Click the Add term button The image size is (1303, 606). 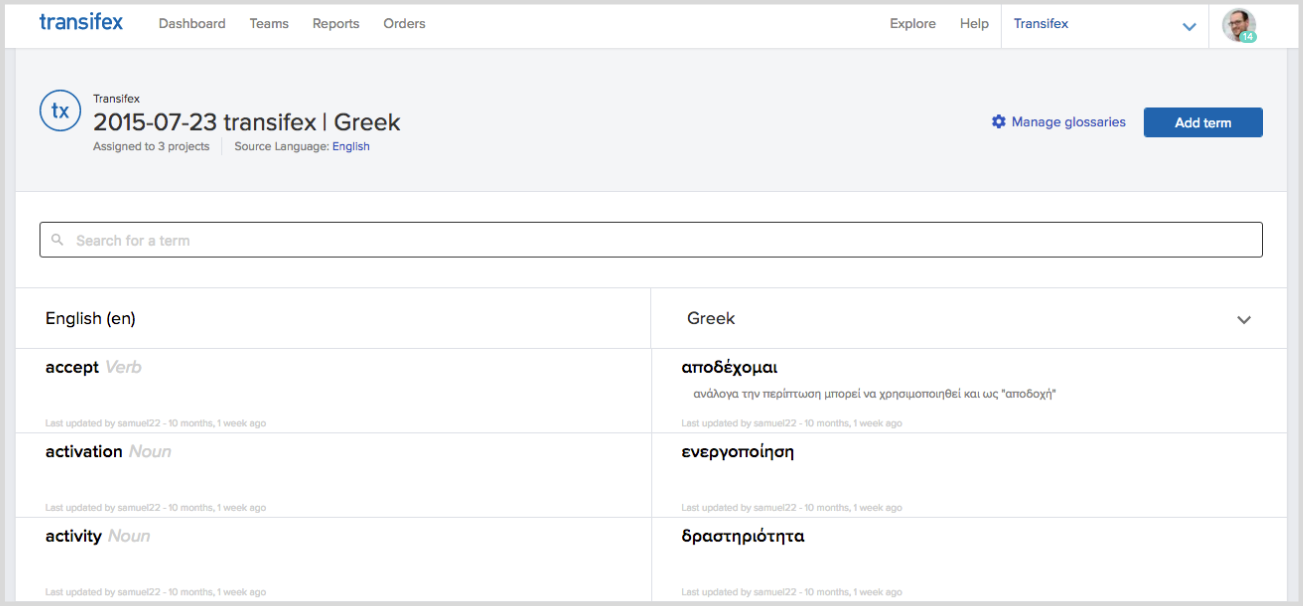tap(1203, 122)
